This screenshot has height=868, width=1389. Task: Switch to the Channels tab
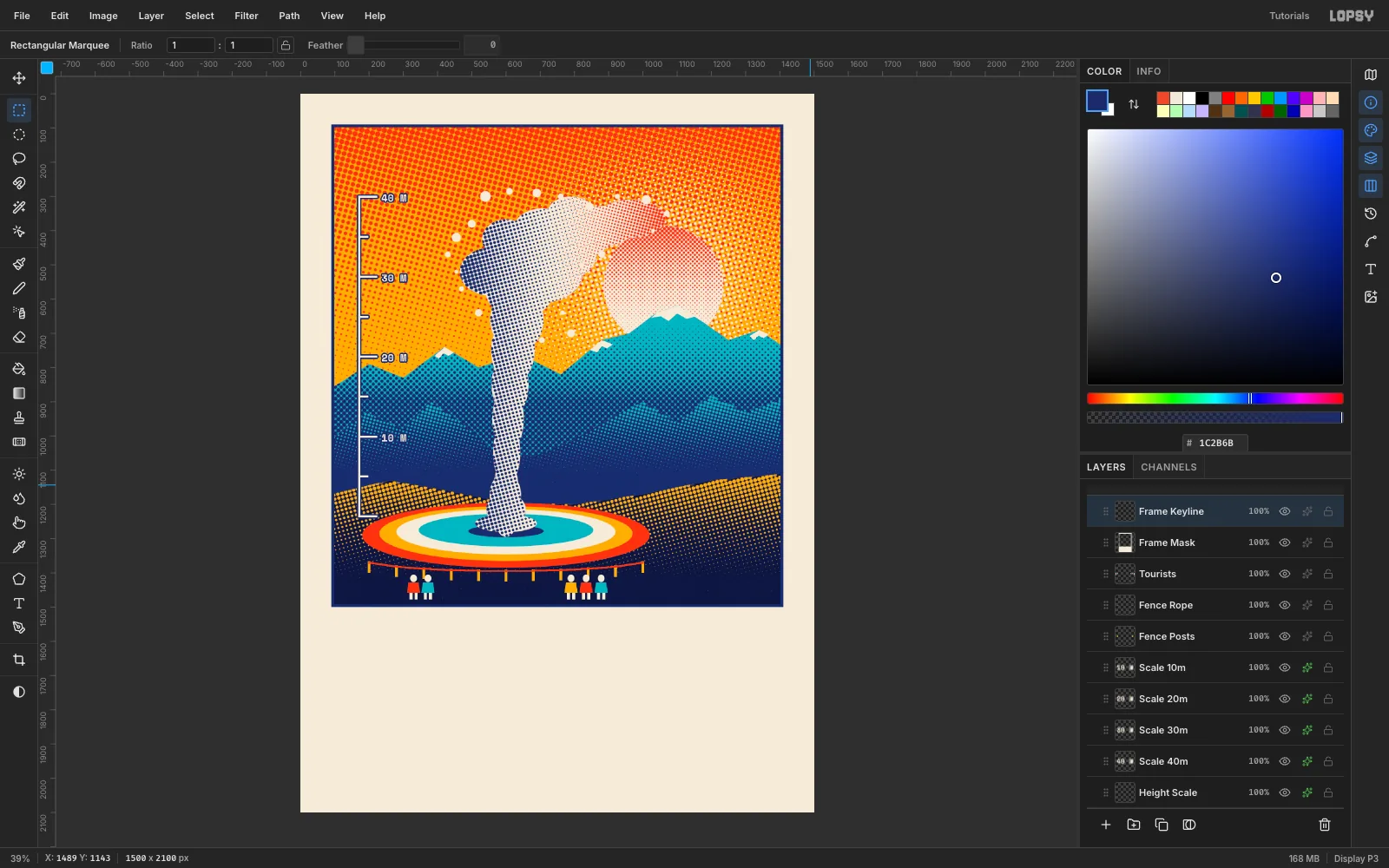tap(1168, 467)
